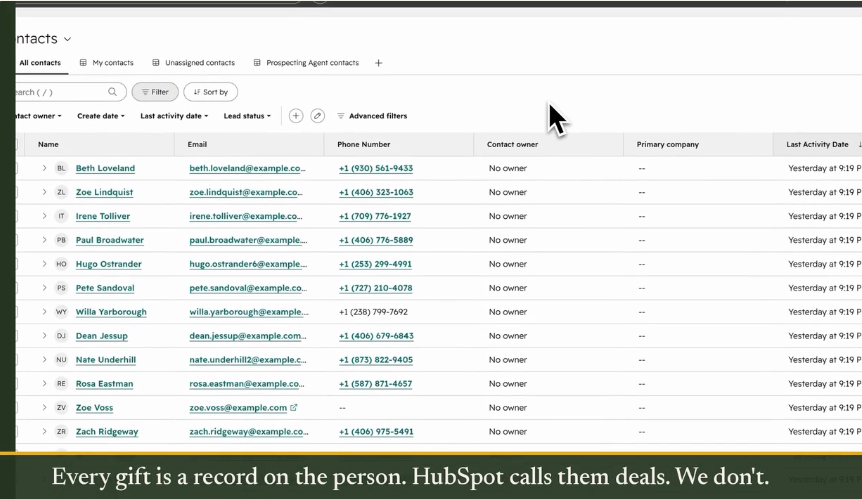Switch to All contacts tab

[x=40, y=63]
